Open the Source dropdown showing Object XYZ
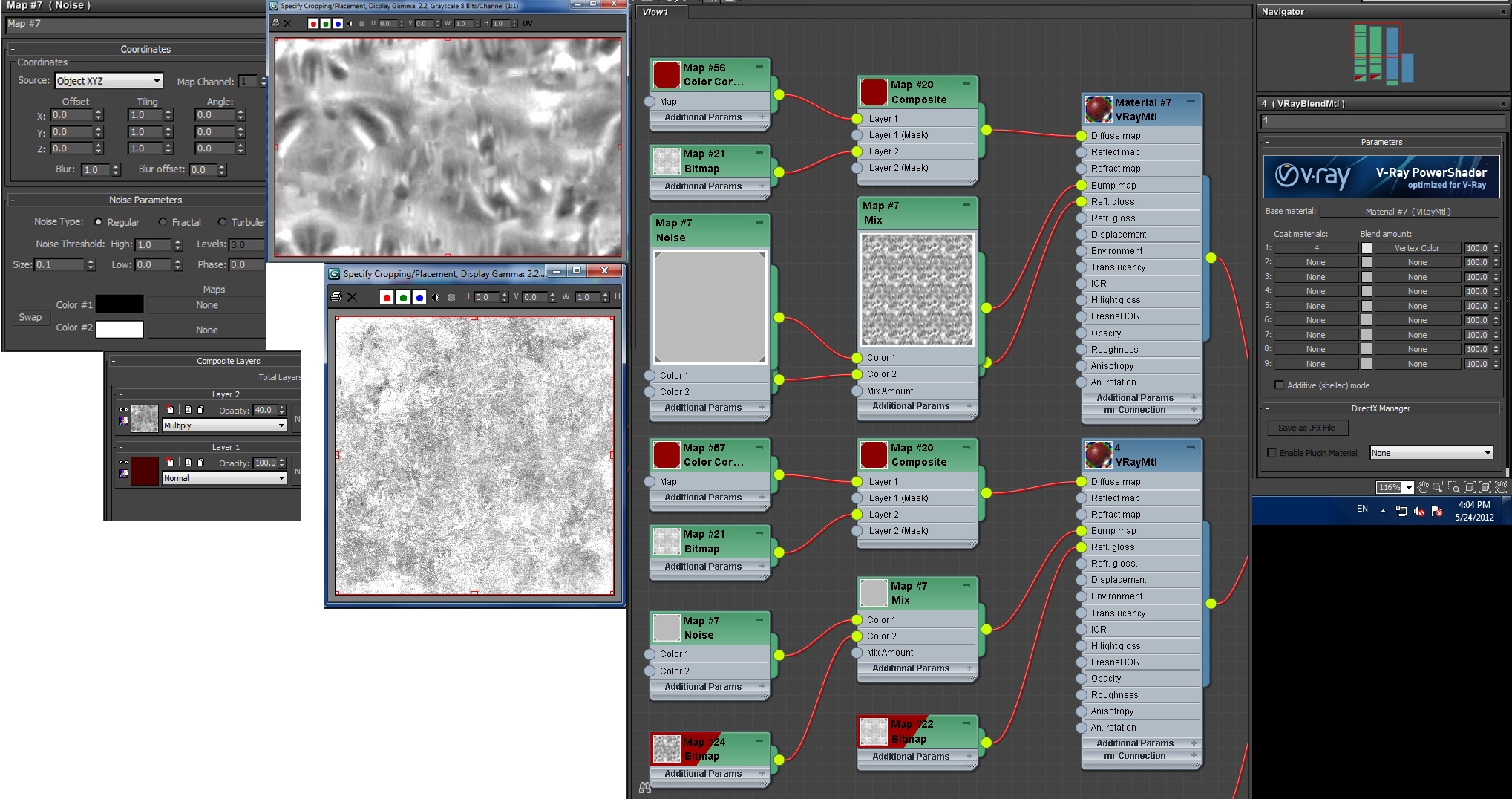Image resolution: width=1512 pixels, height=799 pixels. 108,80
